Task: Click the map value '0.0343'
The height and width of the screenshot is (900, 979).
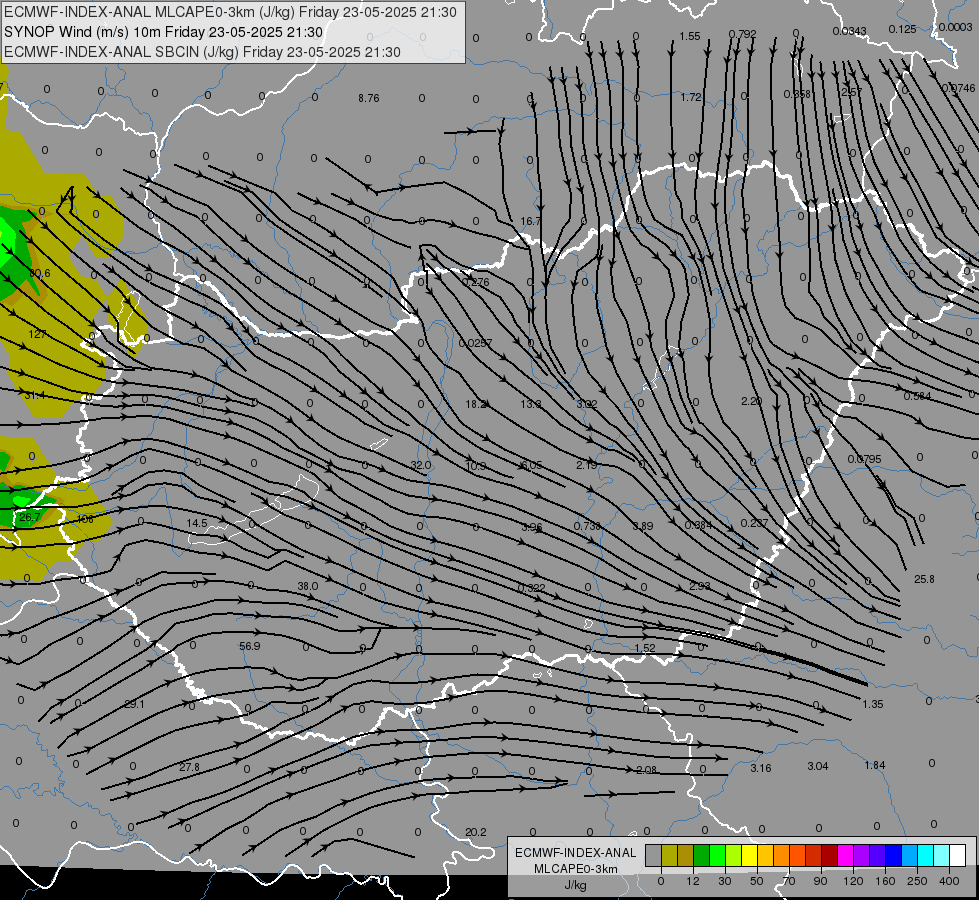Action: click(849, 31)
